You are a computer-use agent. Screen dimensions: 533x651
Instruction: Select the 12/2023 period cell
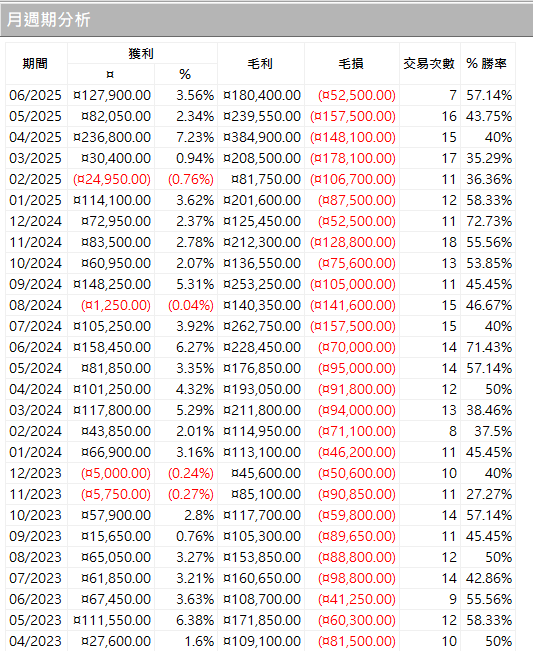point(36,473)
